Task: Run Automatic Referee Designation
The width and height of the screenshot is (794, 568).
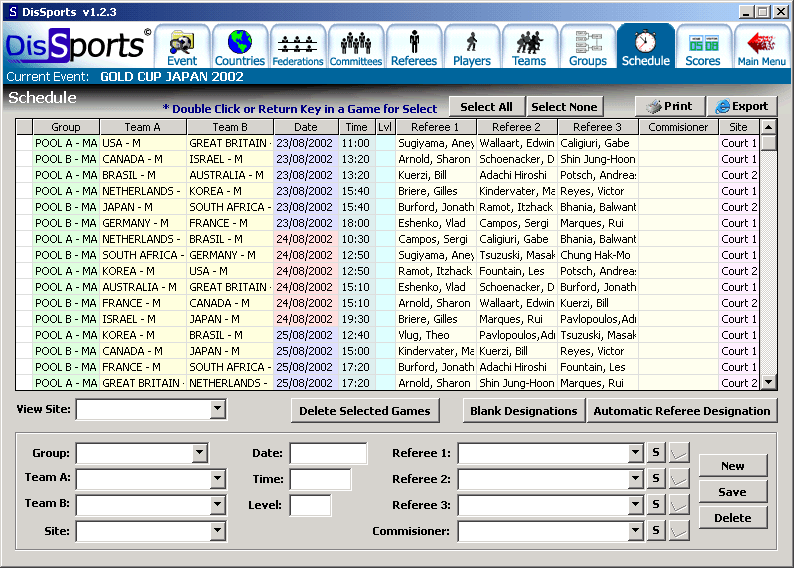Action: [x=682, y=411]
